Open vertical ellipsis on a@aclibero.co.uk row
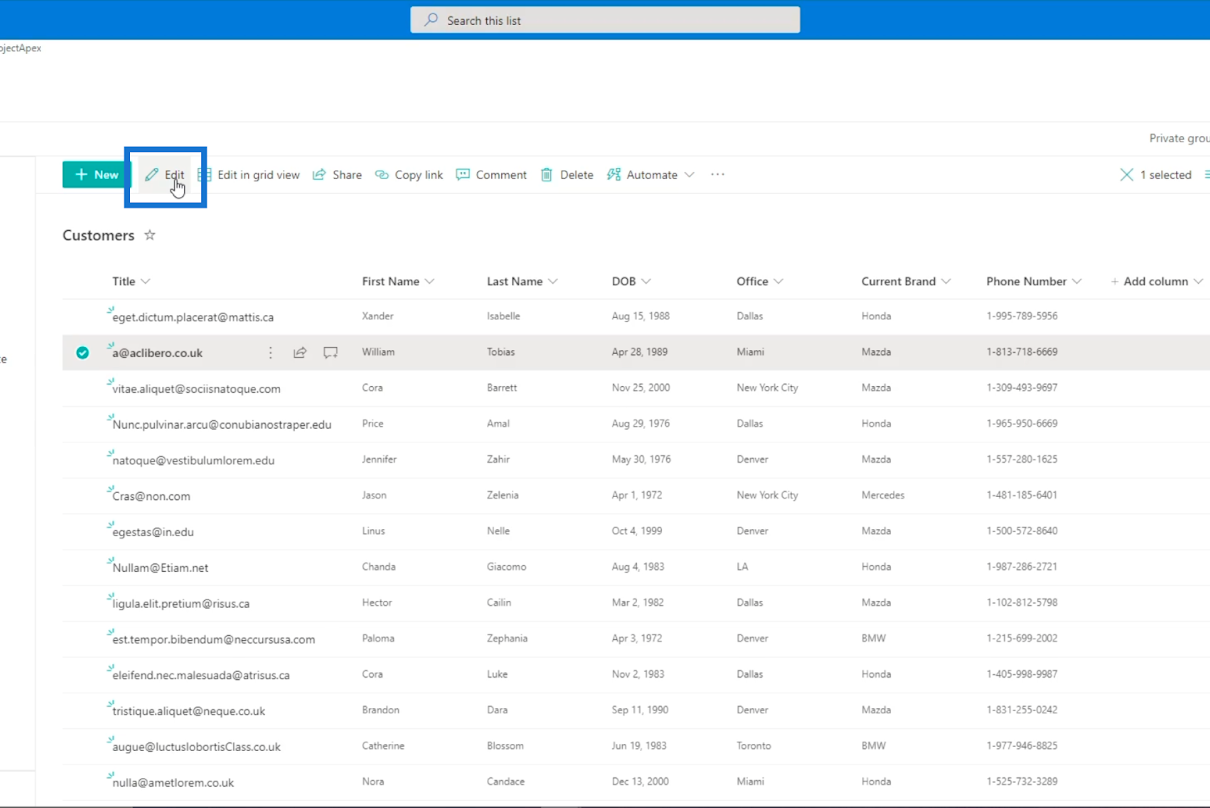 pos(270,352)
